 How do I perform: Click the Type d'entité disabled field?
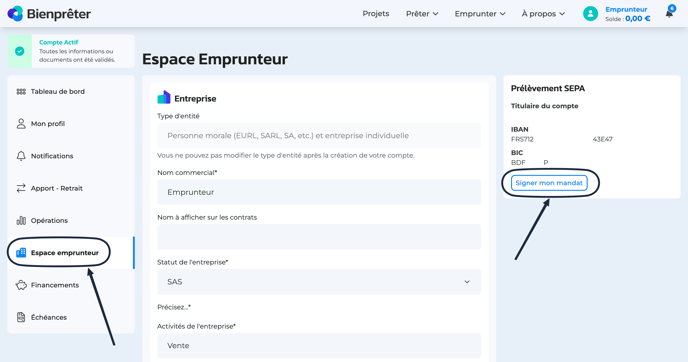tap(319, 136)
